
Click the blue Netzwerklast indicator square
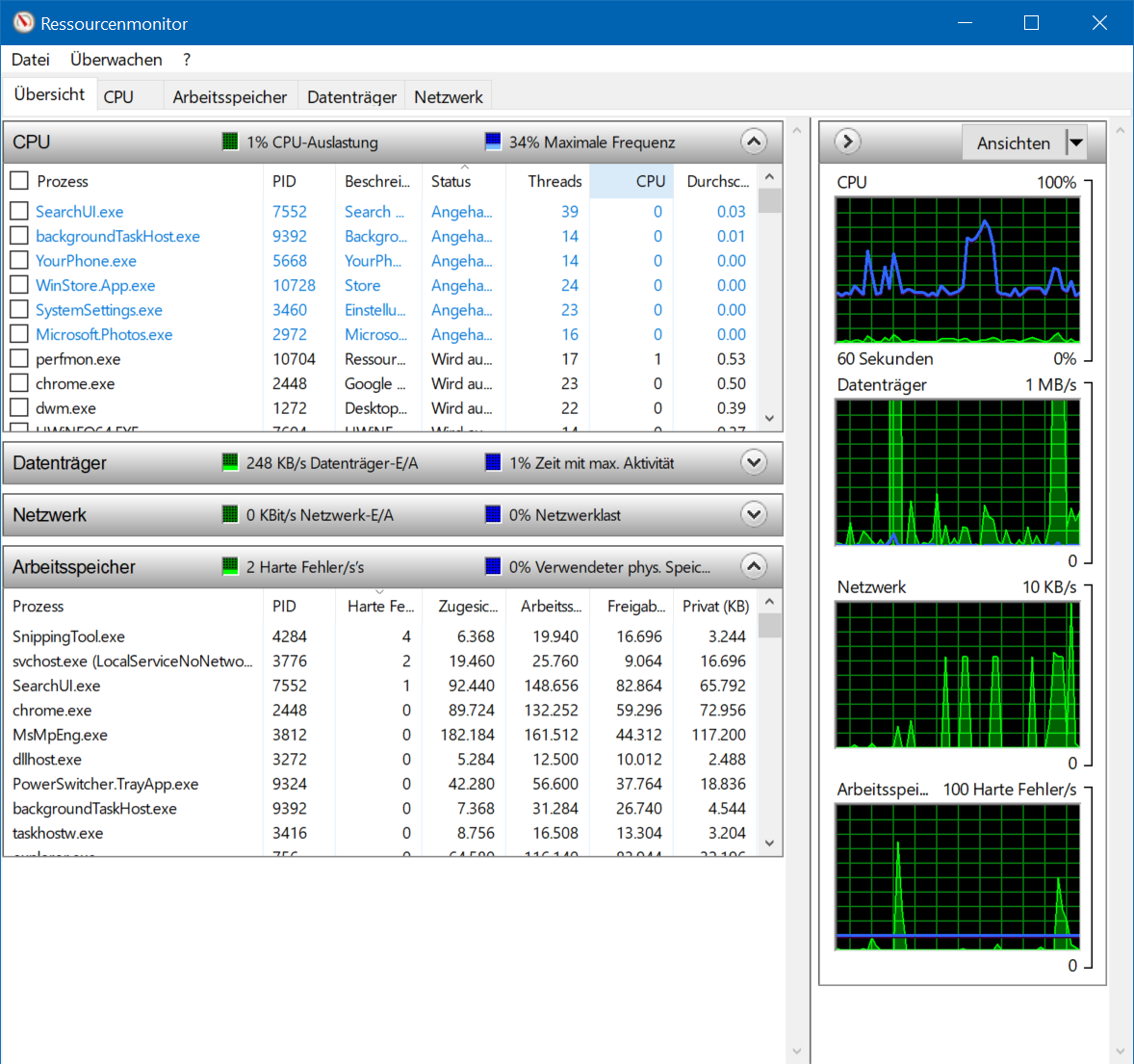point(493,515)
